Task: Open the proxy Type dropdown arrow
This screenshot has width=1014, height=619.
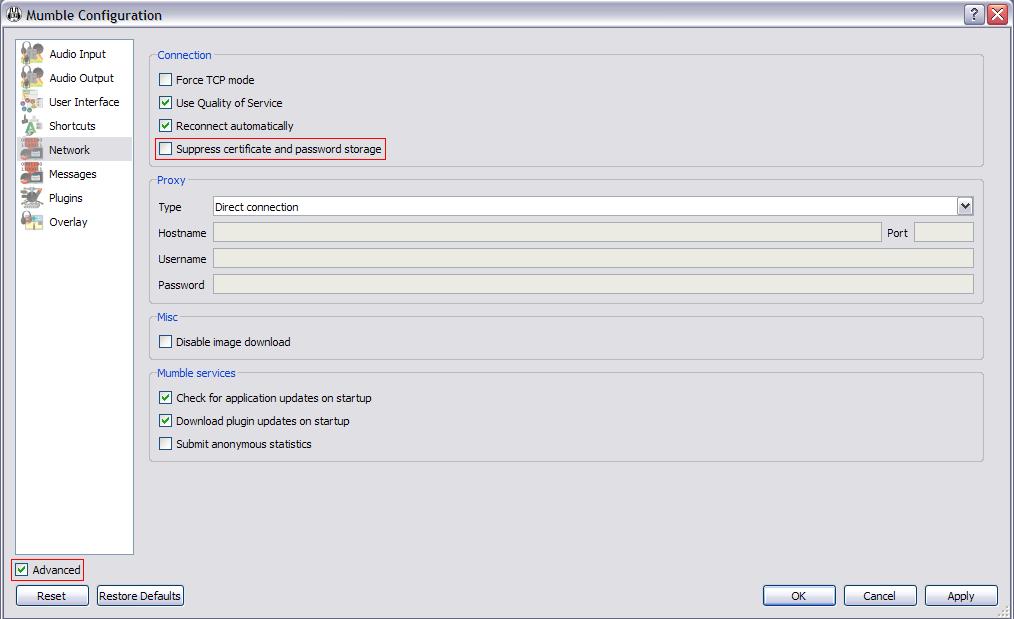Action: tap(965, 206)
